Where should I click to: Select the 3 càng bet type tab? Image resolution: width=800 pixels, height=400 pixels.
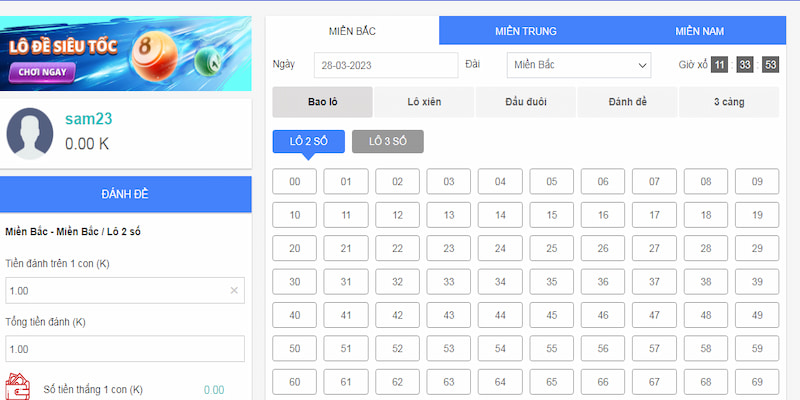[x=729, y=102]
